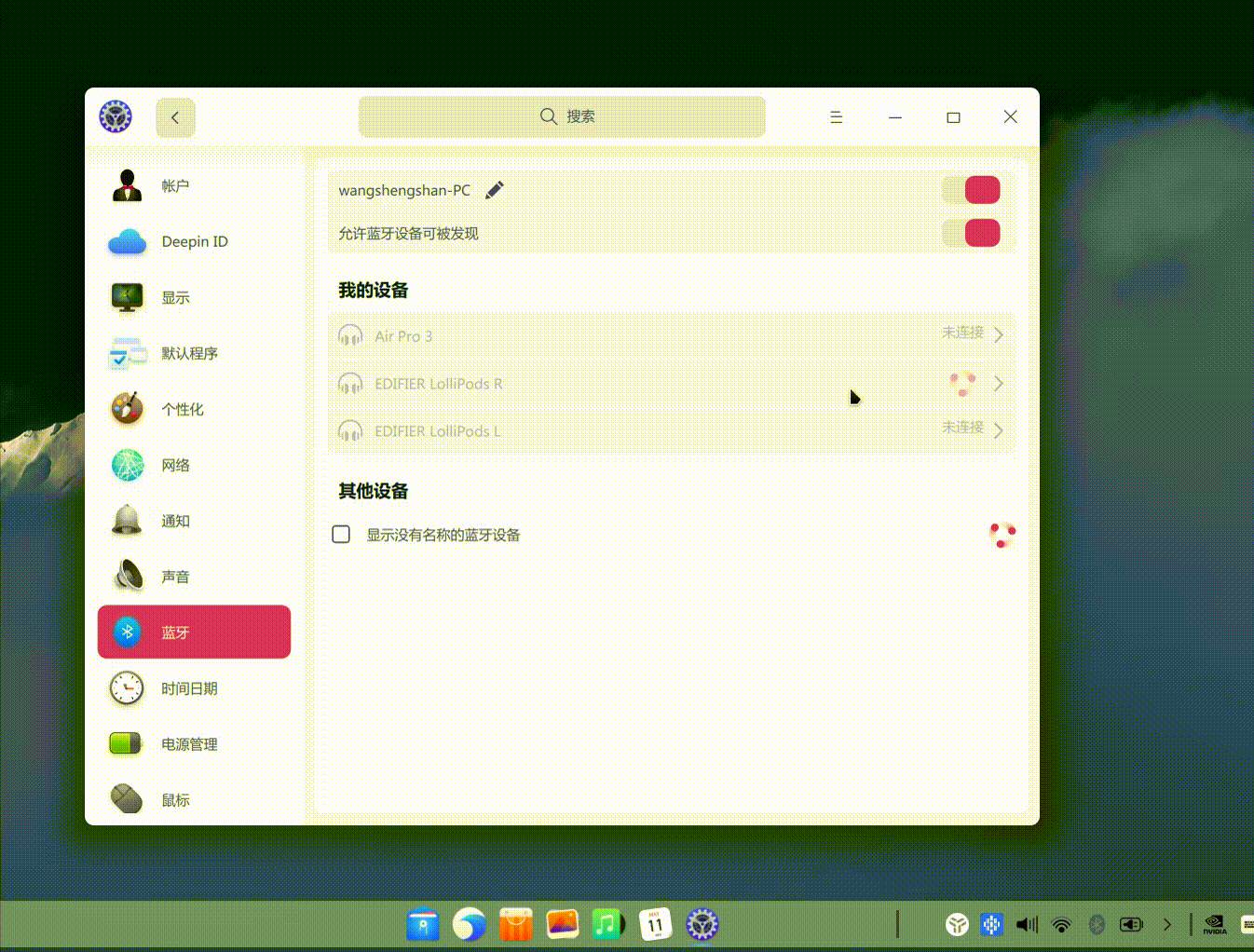1254x952 pixels.
Task: Click the pencil icon to rename wangshengshan-PC
Action: (x=494, y=189)
